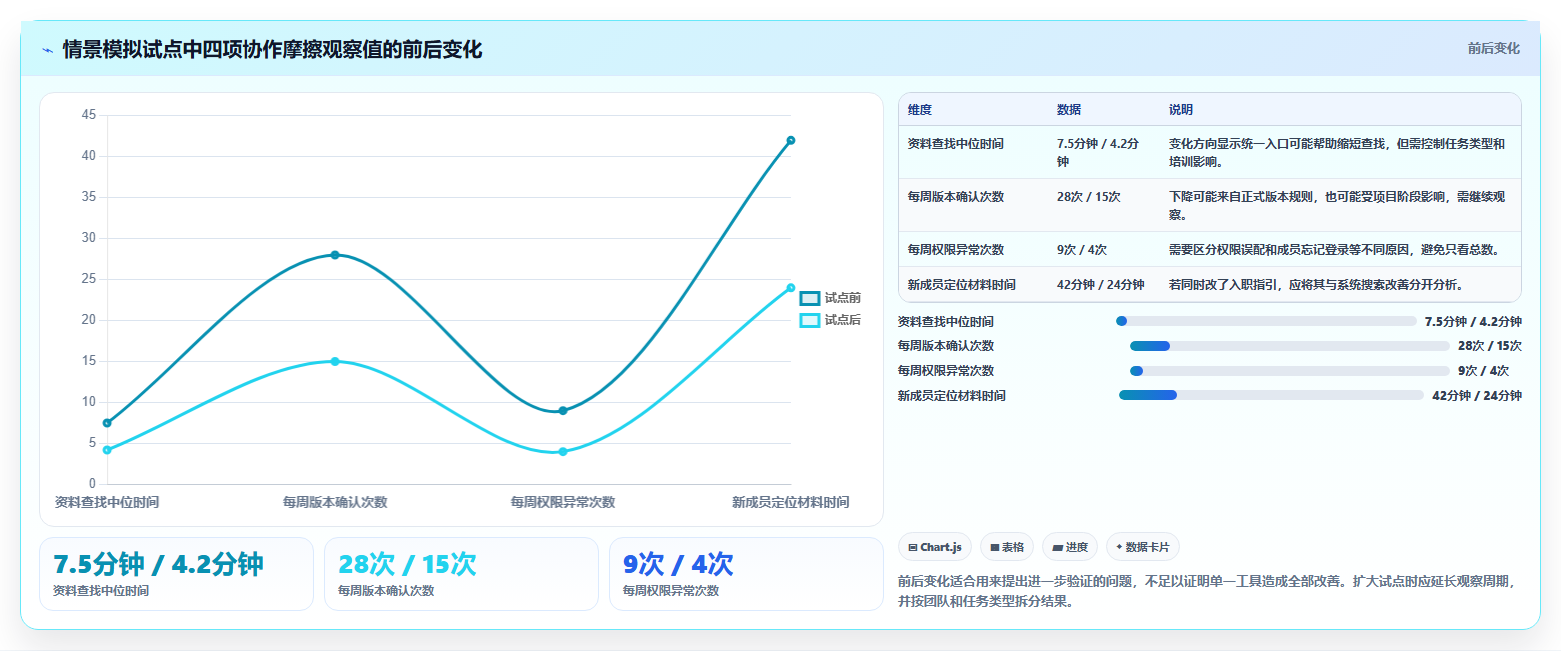Image resolution: width=1561 pixels, height=651 pixels.
Task: Click the 试点前 point for 每周权限异常次数
Action: (563, 411)
